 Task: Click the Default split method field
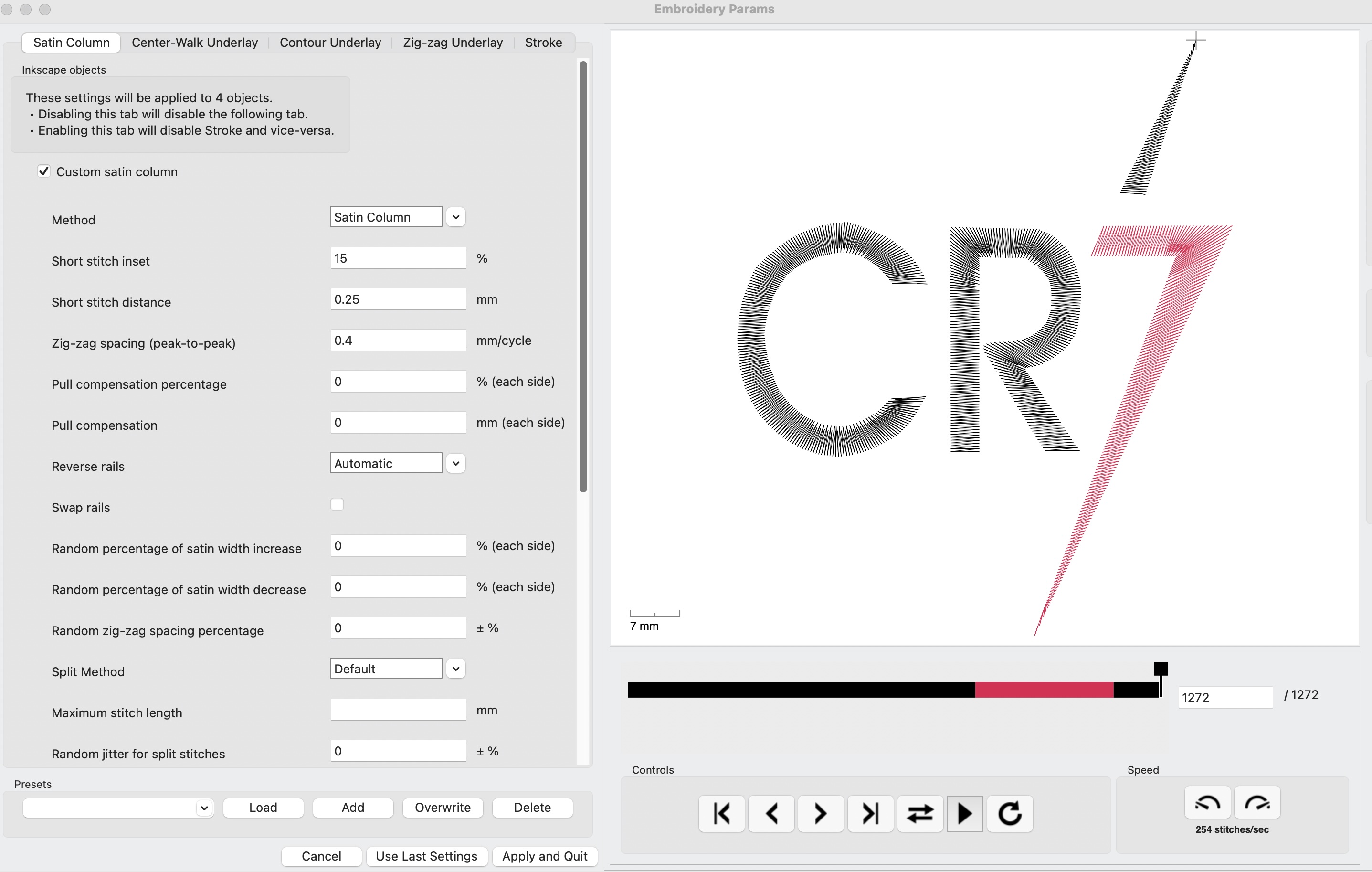386,669
